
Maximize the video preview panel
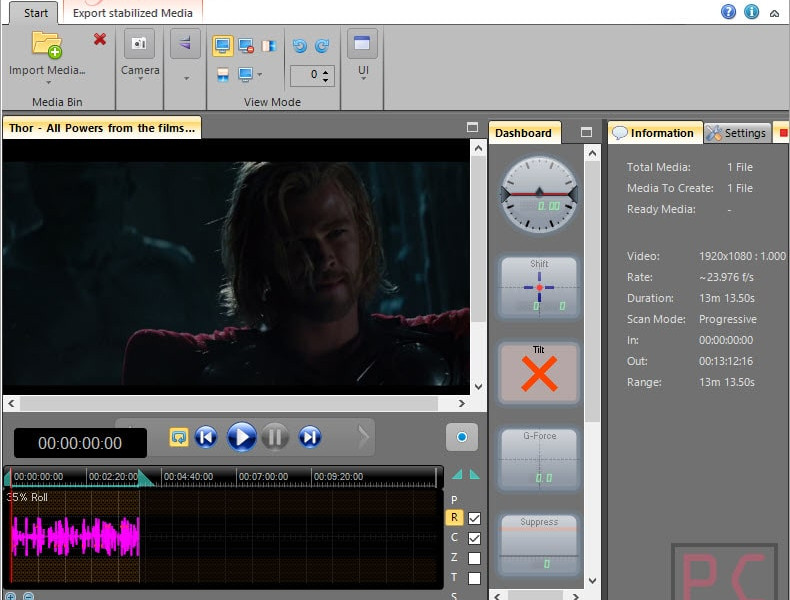tap(472, 127)
